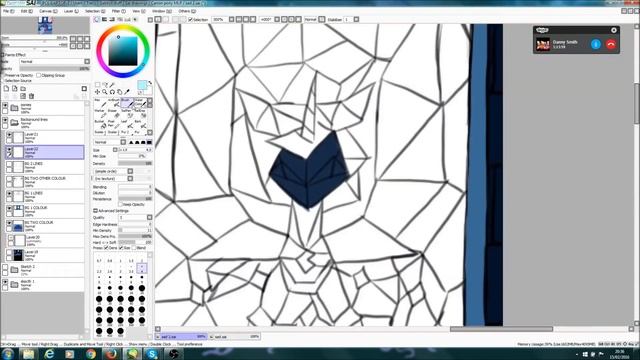Toggle the color wheel panel icon
The width and height of the screenshot is (640, 360).
97,19
